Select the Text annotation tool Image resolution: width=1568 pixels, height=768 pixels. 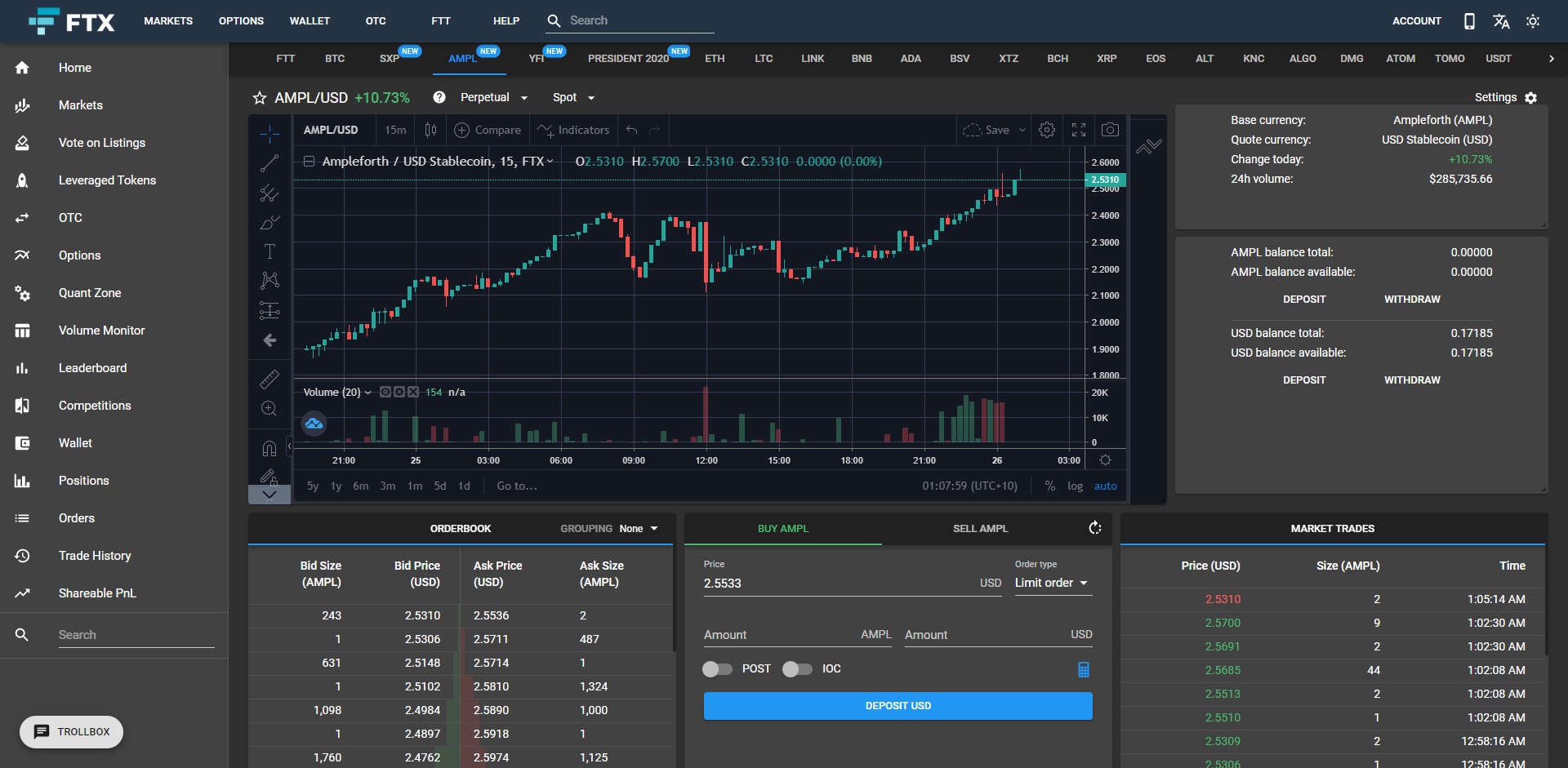269,251
